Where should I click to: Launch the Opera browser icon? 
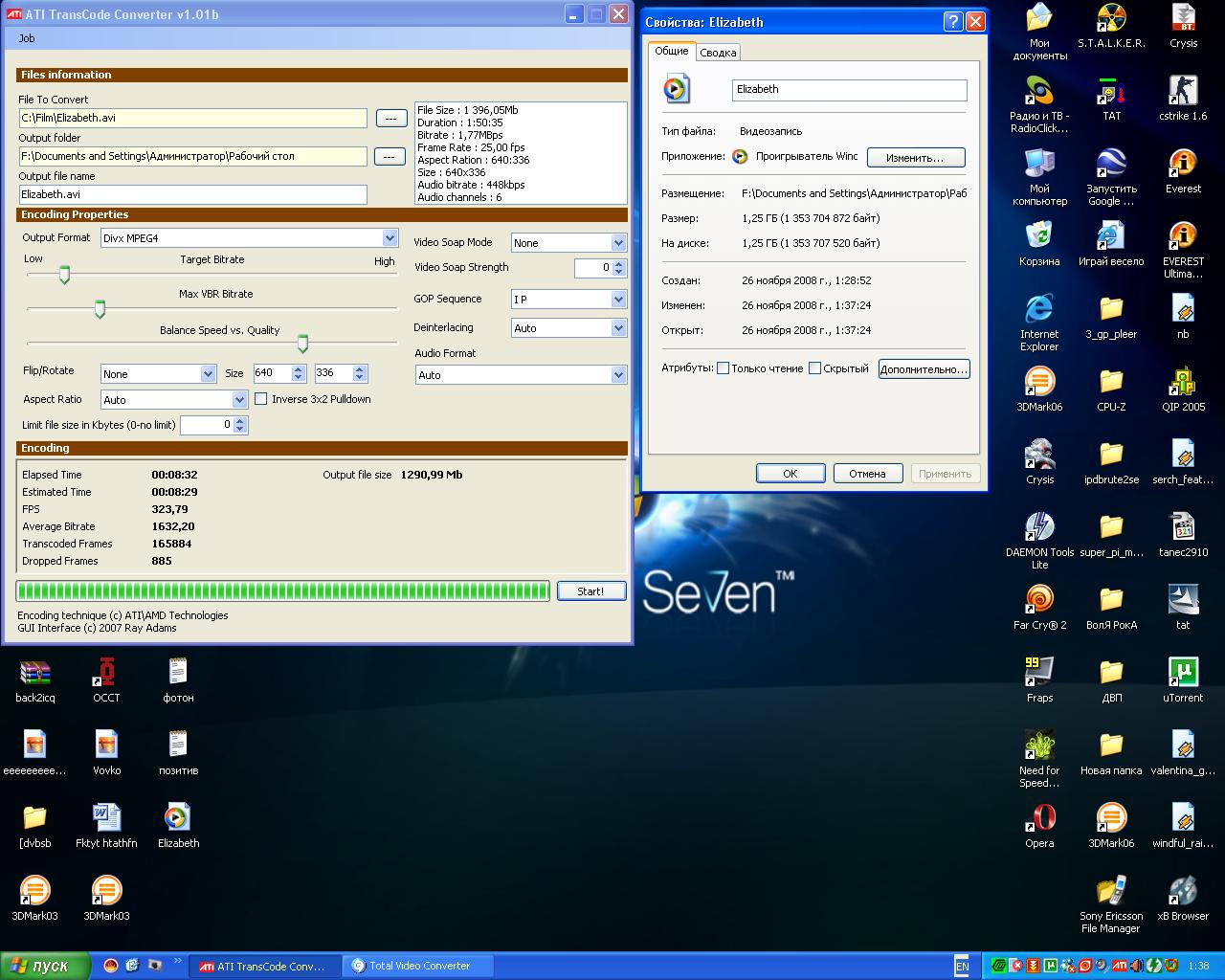point(1039,818)
